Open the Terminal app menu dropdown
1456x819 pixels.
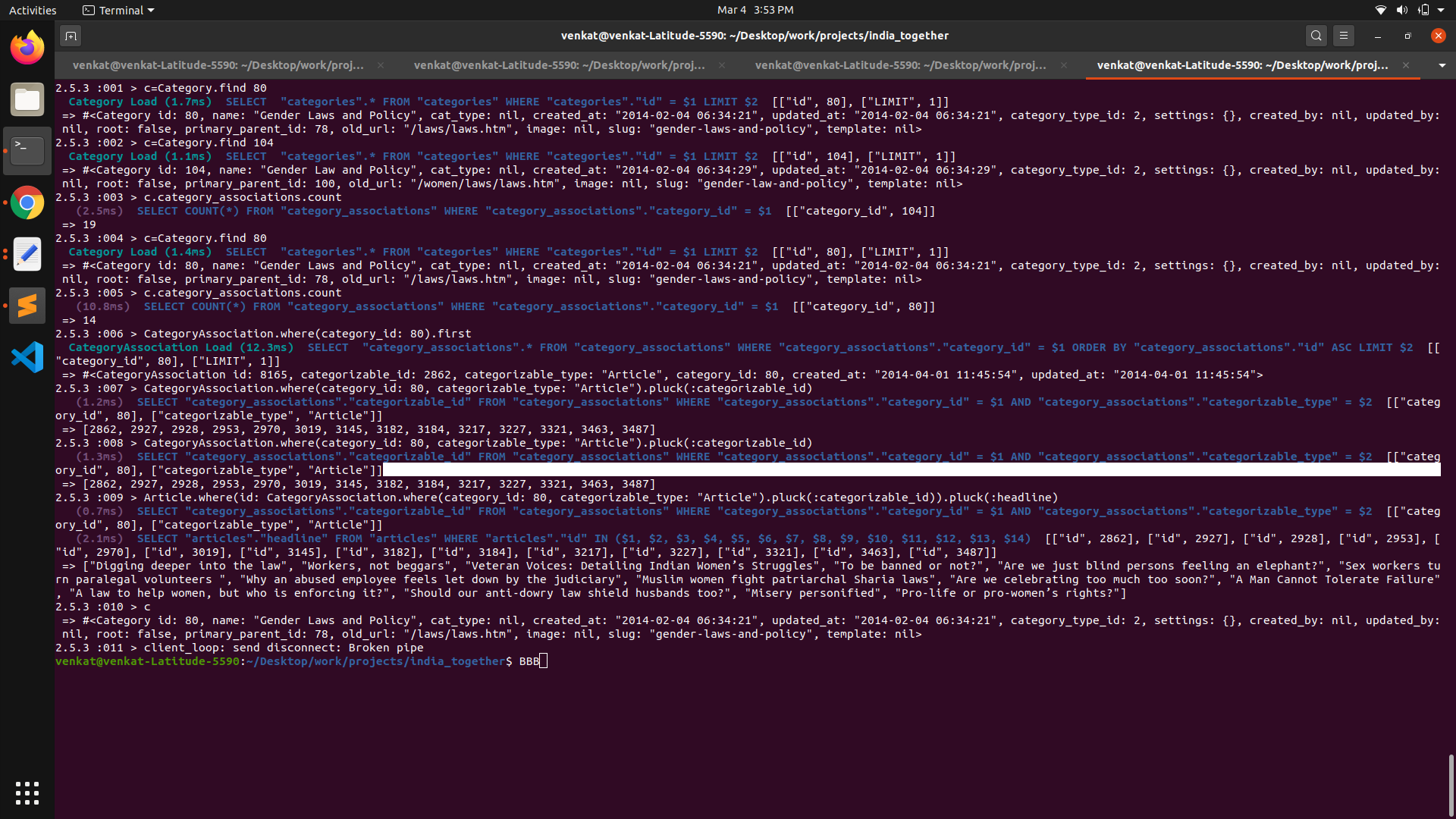coord(118,10)
